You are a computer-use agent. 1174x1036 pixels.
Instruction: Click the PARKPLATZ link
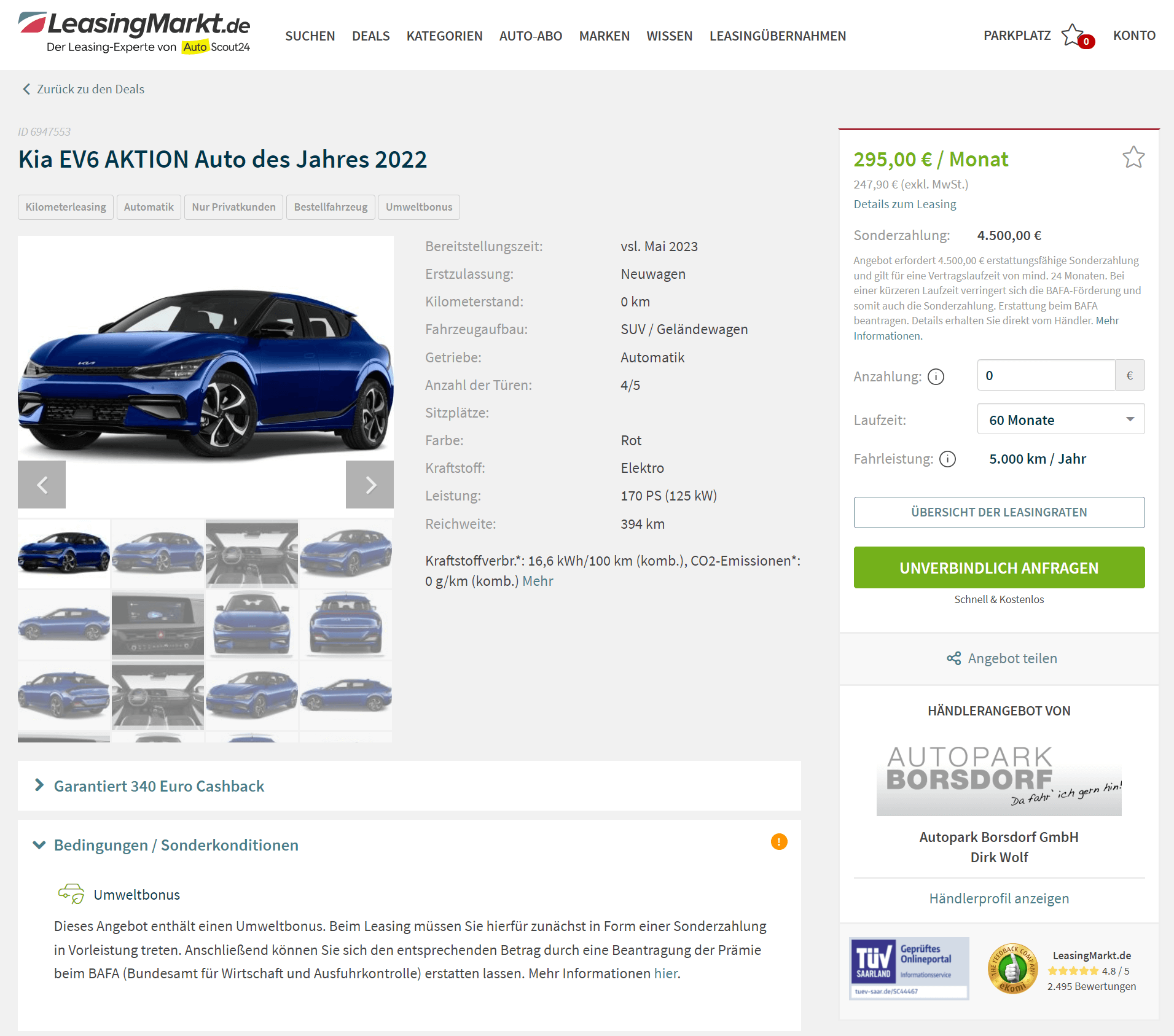1017,36
